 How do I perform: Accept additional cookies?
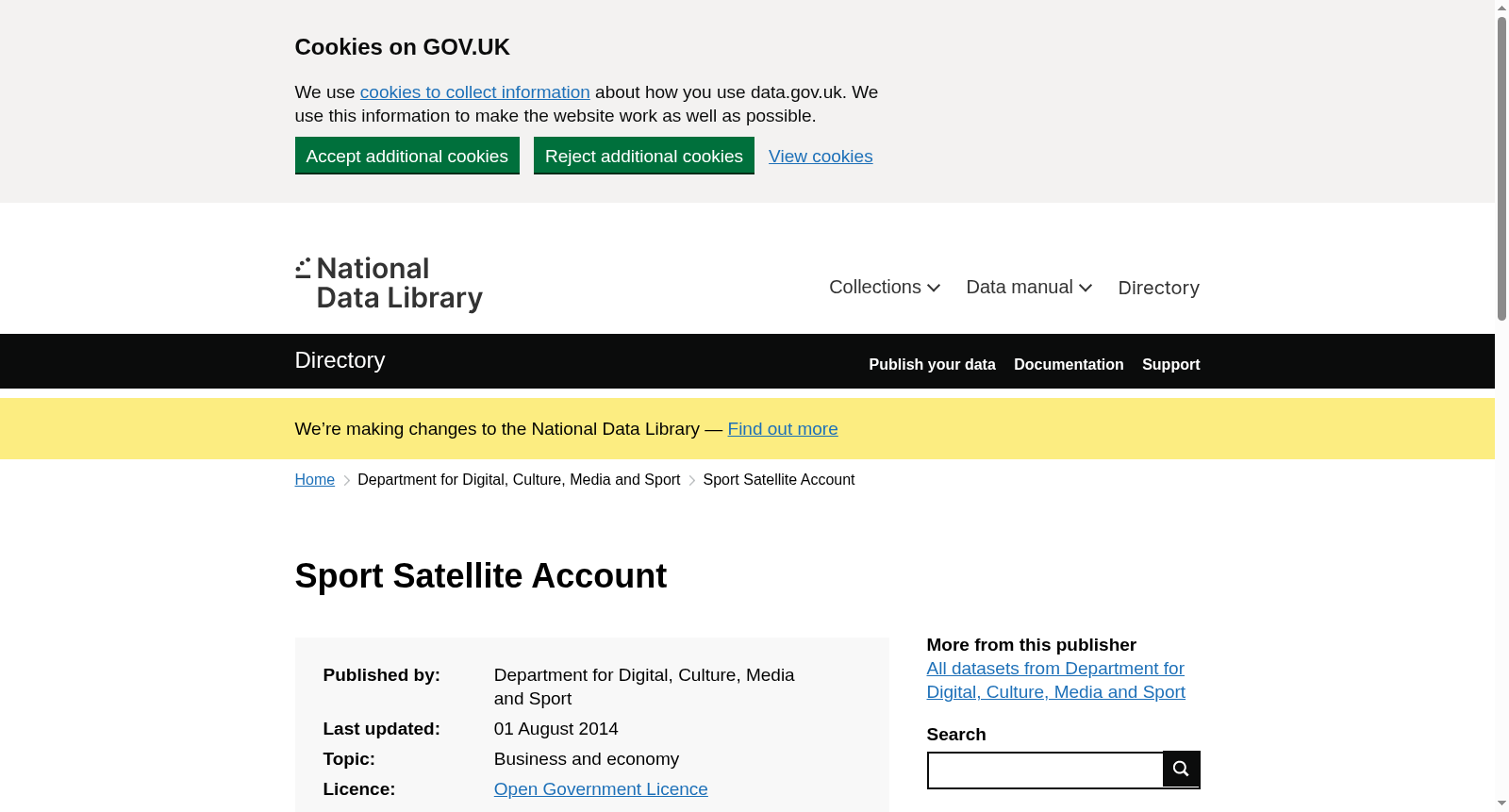point(407,156)
